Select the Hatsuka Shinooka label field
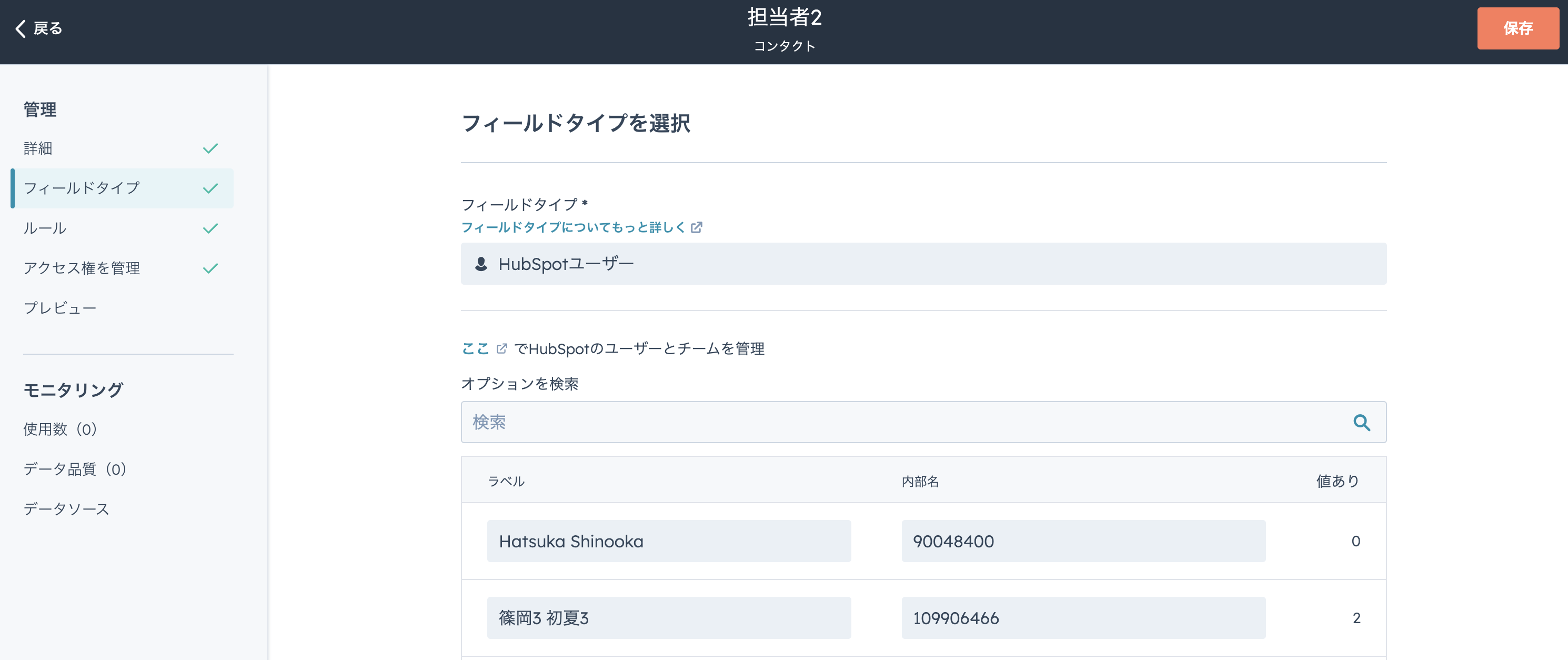This screenshot has height=660, width=1568. [669, 541]
